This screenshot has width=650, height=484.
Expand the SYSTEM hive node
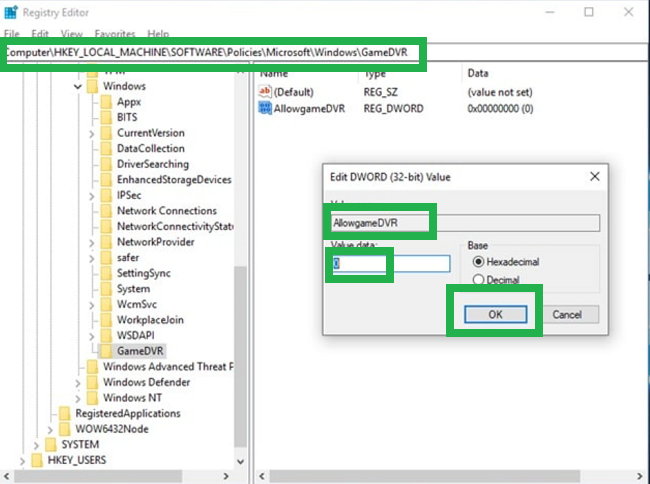pos(36,445)
